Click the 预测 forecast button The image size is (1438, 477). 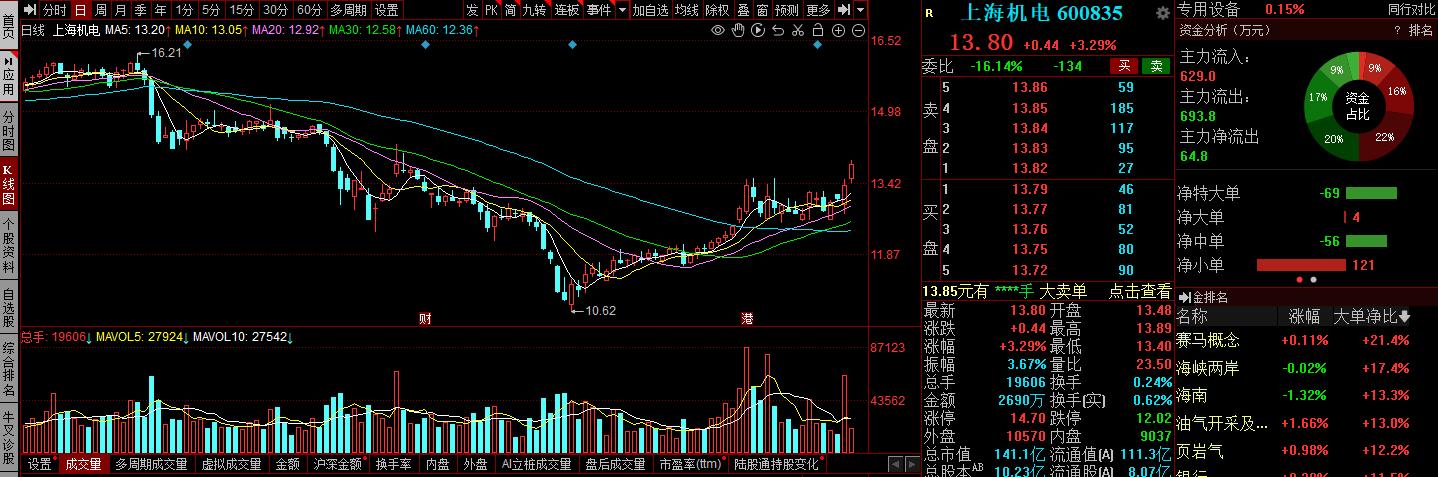click(x=787, y=10)
